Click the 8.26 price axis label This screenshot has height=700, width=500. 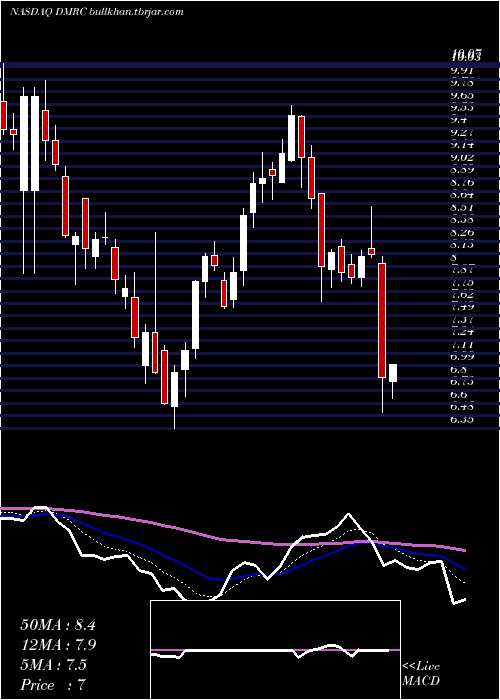tap(462, 233)
